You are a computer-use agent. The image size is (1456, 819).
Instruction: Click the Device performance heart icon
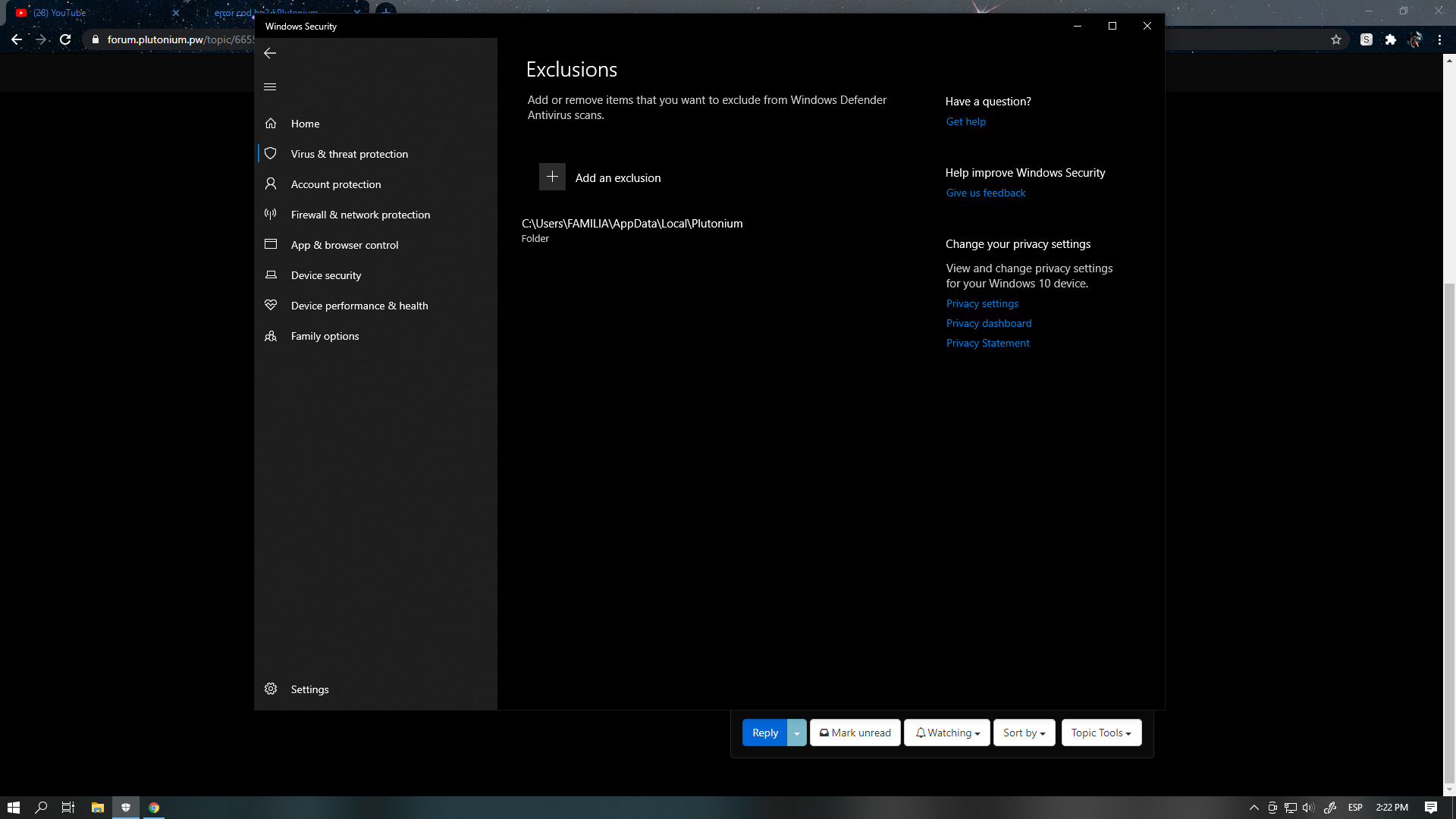[x=271, y=305]
